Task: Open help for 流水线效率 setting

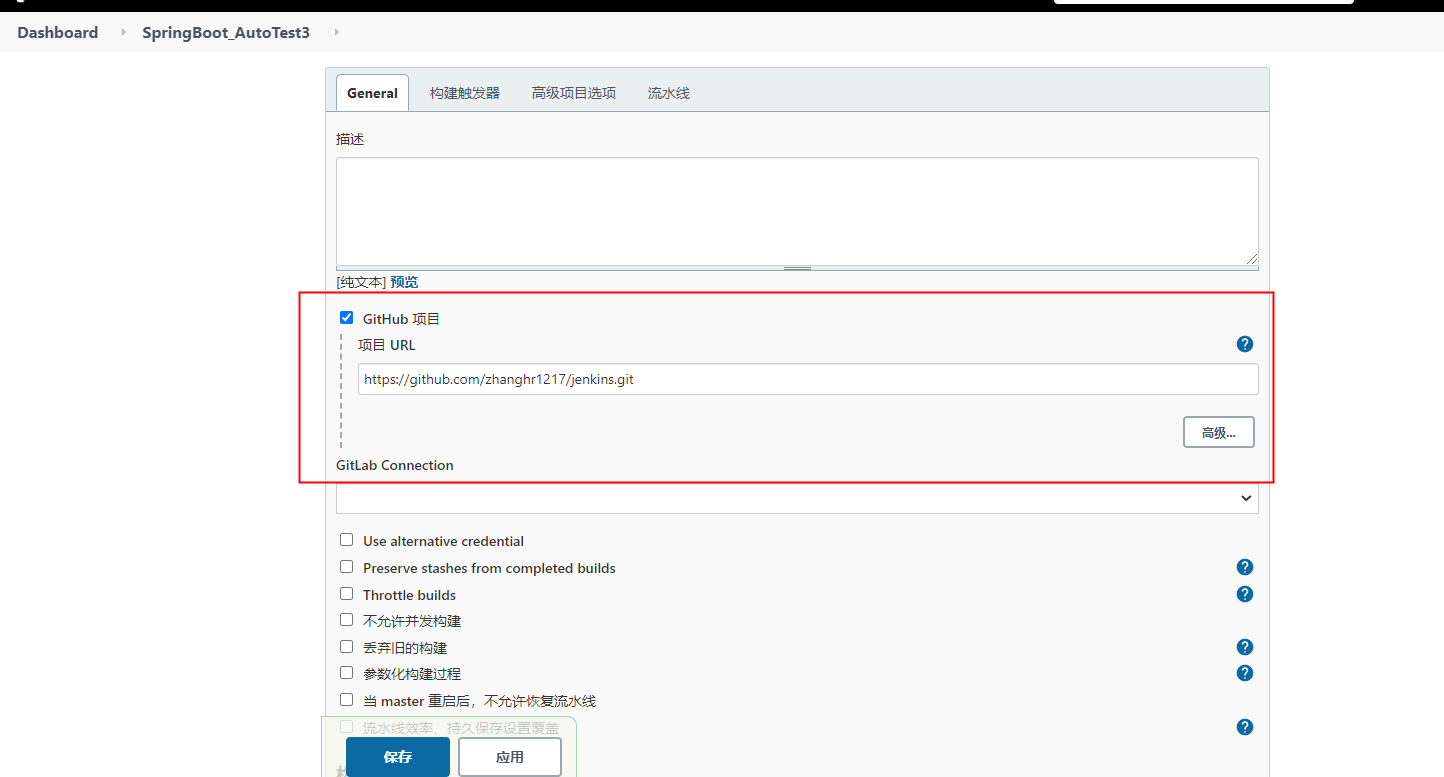Action: pos(1244,726)
